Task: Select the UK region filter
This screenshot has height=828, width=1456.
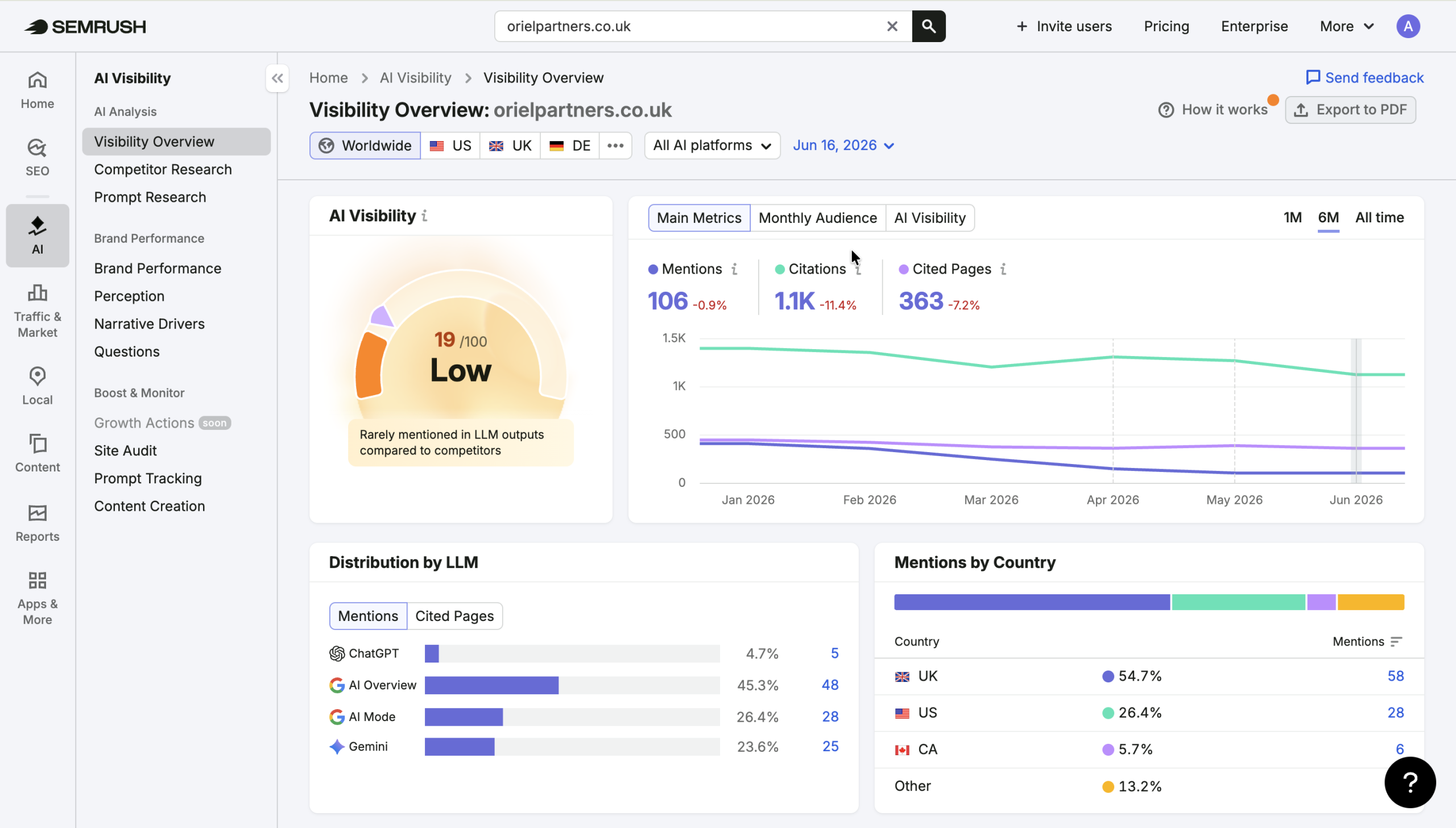Action: click(x=510, y=146)
